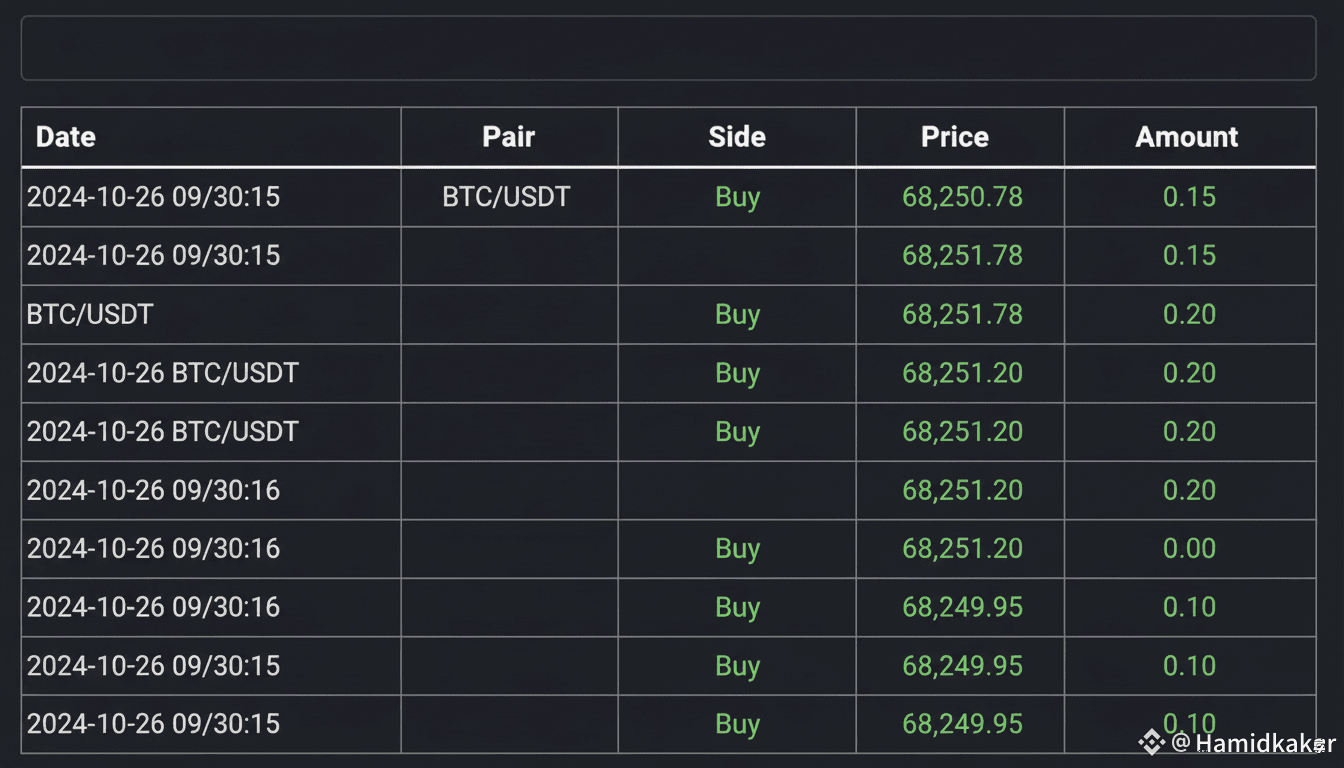Select the 0.00 amount cell
Screen dimensions: 1344x768
click(x=1189, y=549)
